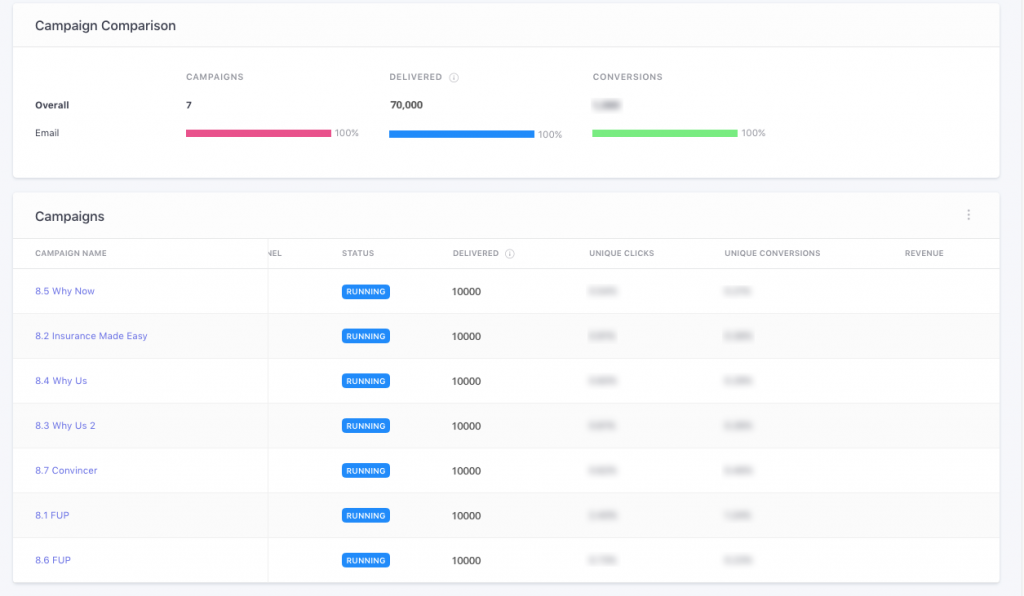
Task: Select the 8.4 Why Us campaign link
Action: pos(61,381)
